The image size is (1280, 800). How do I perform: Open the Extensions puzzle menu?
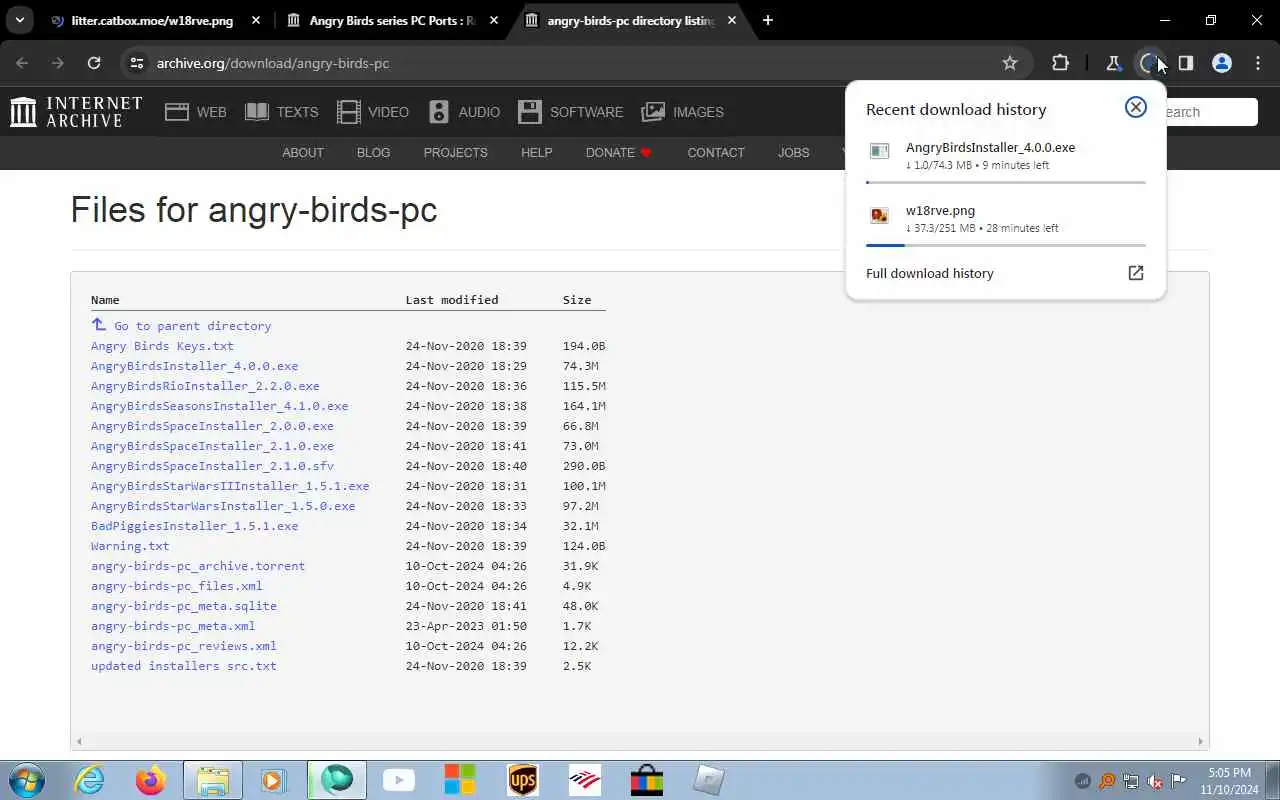point(1061,63)
